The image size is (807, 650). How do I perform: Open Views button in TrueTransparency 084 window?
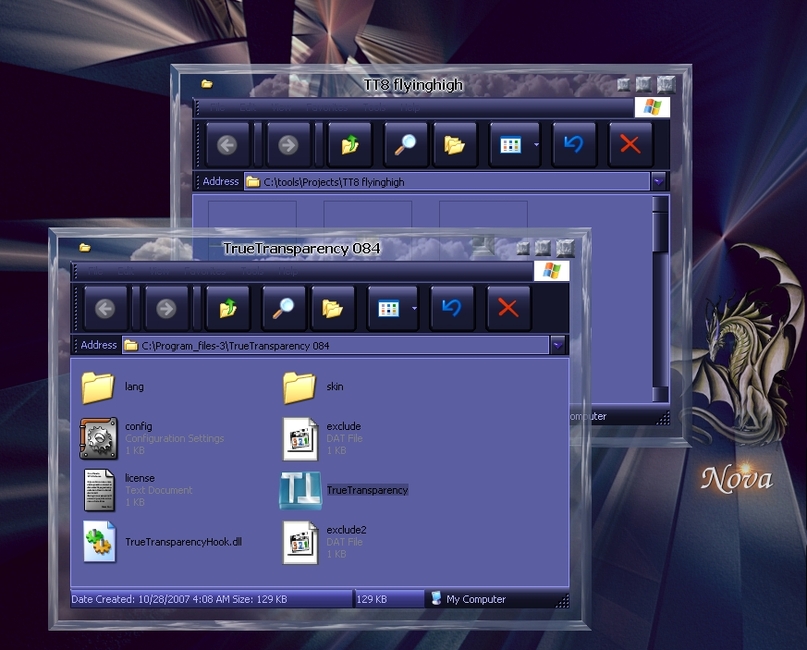coord(389,308)
